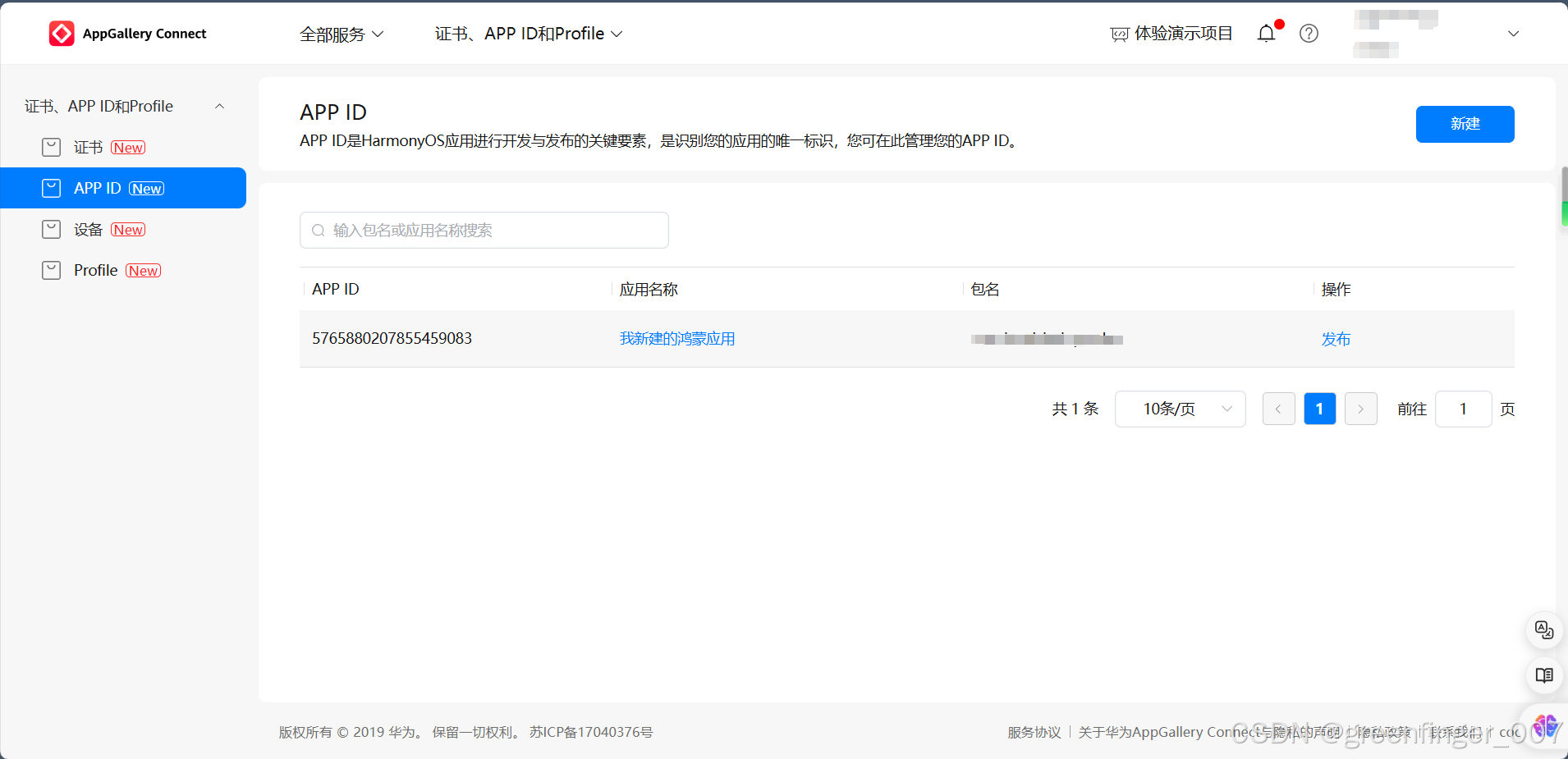Click the page scrollbar thumb
The width and height of the screenshot is (1568, 759).
coord(1564,196)
